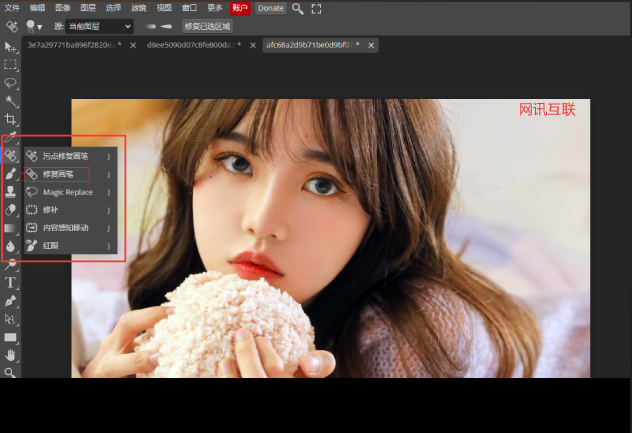Open the 文件 menu
Screen dimensions: 632x433
(x=12, y=8)
